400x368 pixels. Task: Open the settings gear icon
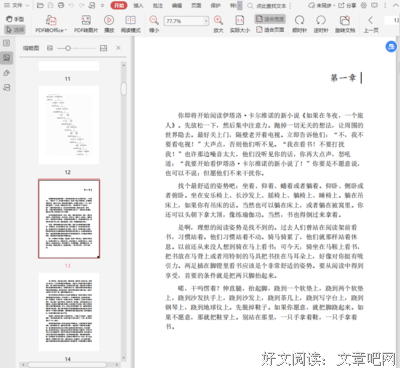(364, 5)
